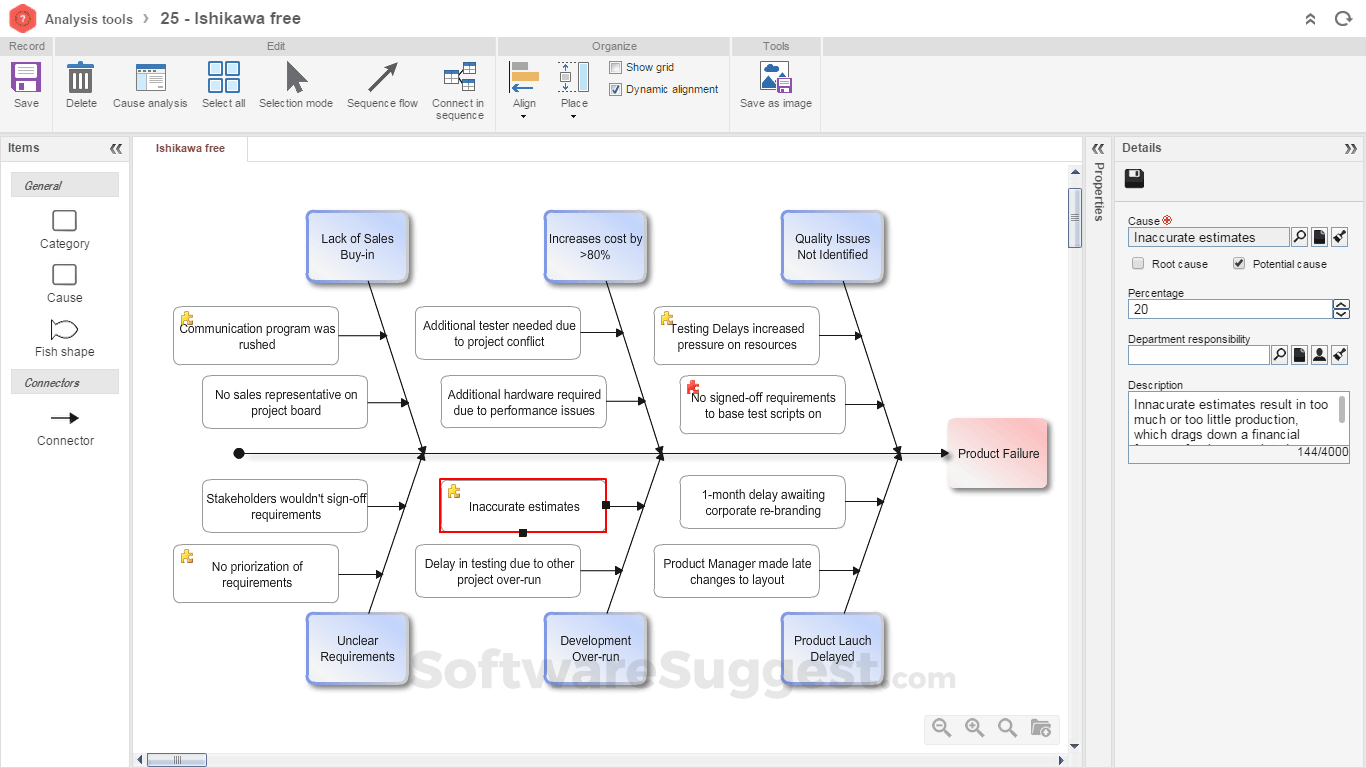
Task: Click the folder icon in canvas zoom bar
Action: (x=1041, y=728)
